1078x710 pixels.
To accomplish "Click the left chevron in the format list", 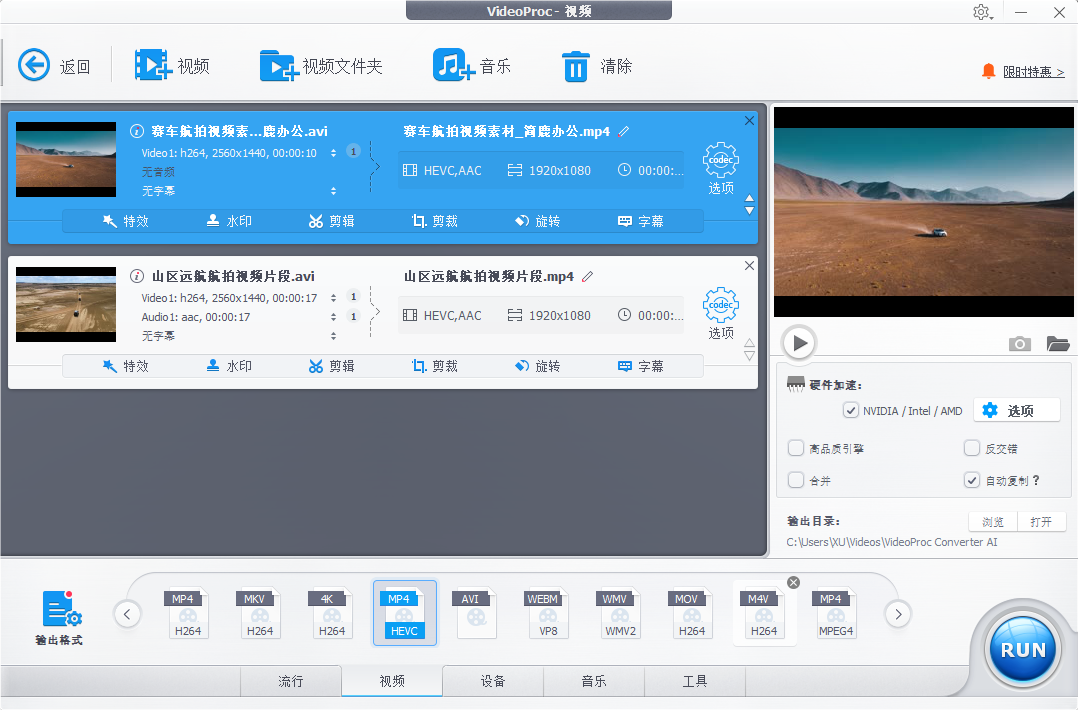I will (x=127, y=614).
